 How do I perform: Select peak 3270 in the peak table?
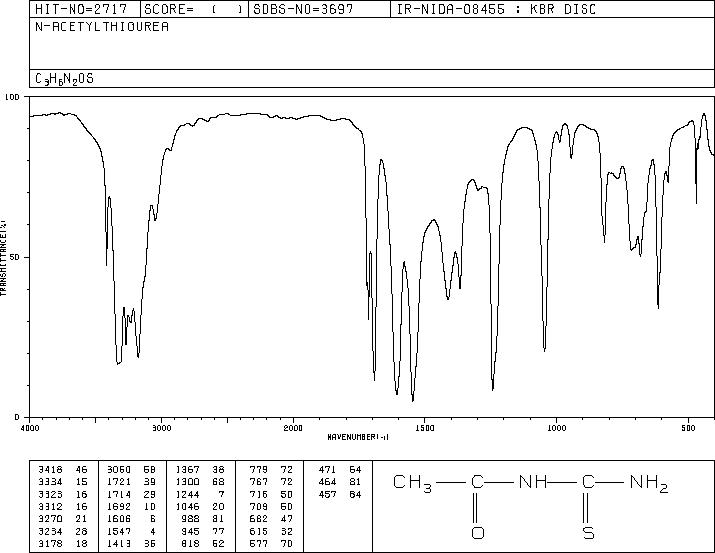coord(50,519)
